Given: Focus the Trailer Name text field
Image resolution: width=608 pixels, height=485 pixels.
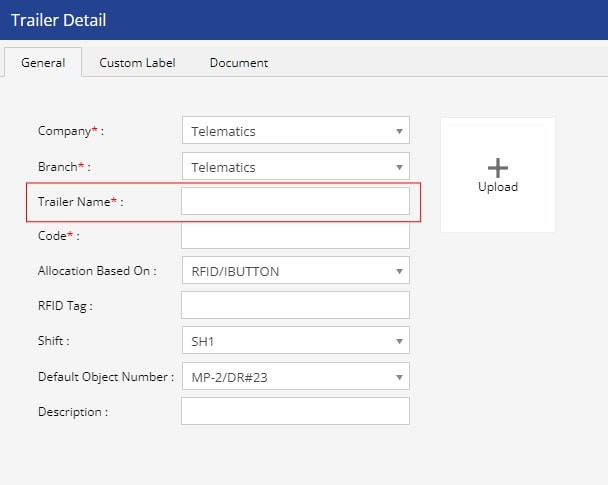Looking at the screenshot, I should (x=295, y=202).
